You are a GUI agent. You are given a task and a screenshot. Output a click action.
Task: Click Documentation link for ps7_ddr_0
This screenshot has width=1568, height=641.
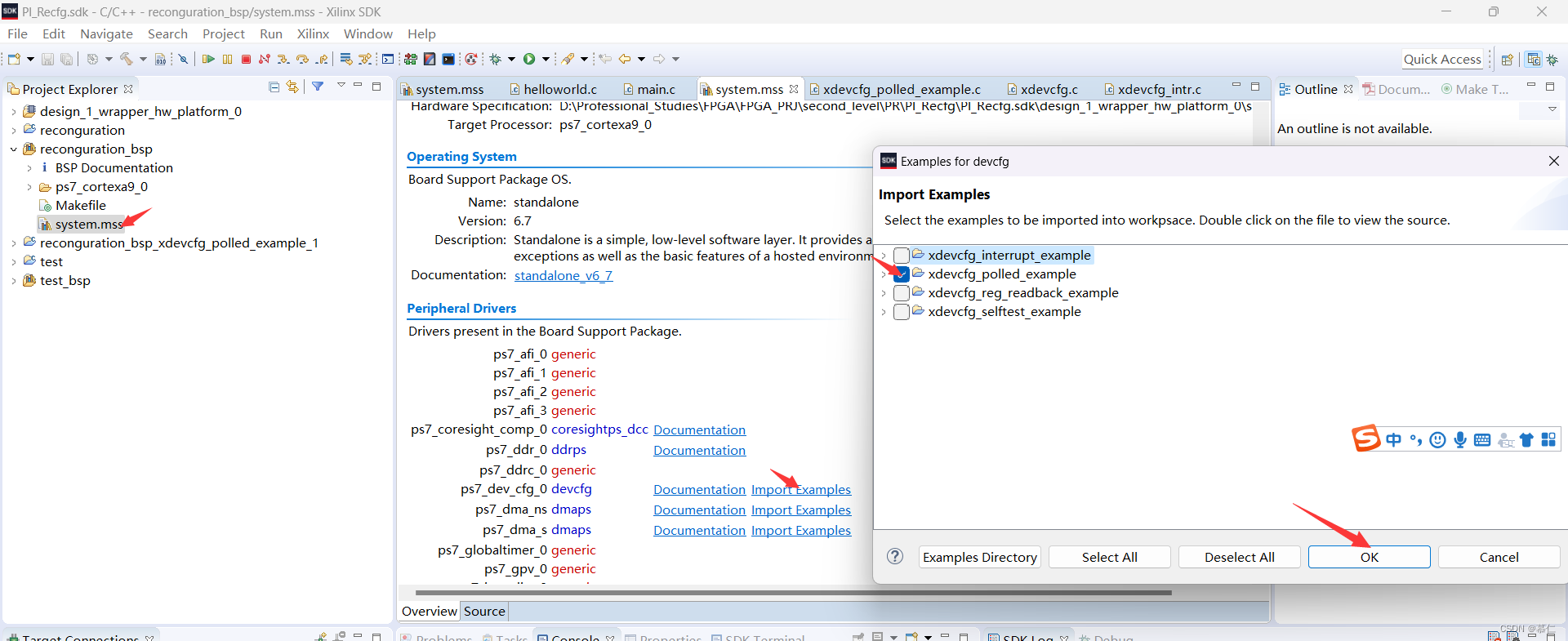point(699,450)
